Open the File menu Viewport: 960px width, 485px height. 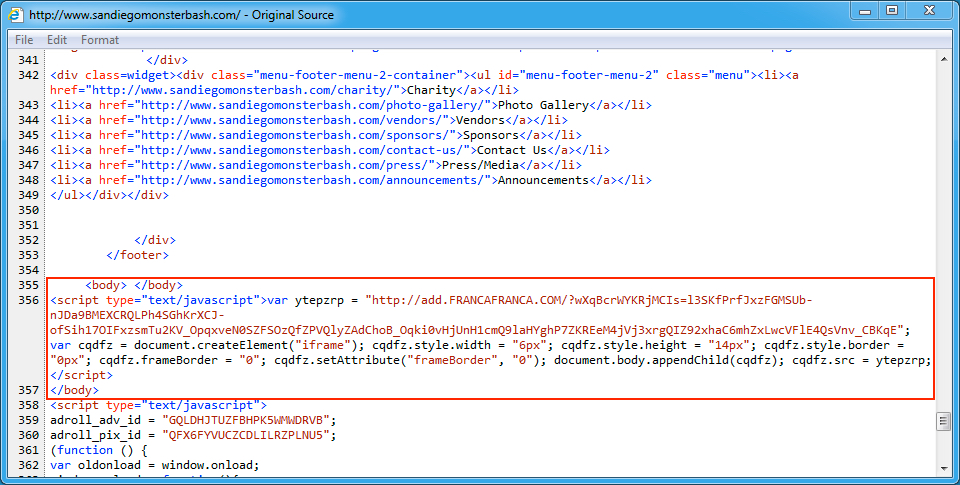pyautogui.click(x=24, y=40)
